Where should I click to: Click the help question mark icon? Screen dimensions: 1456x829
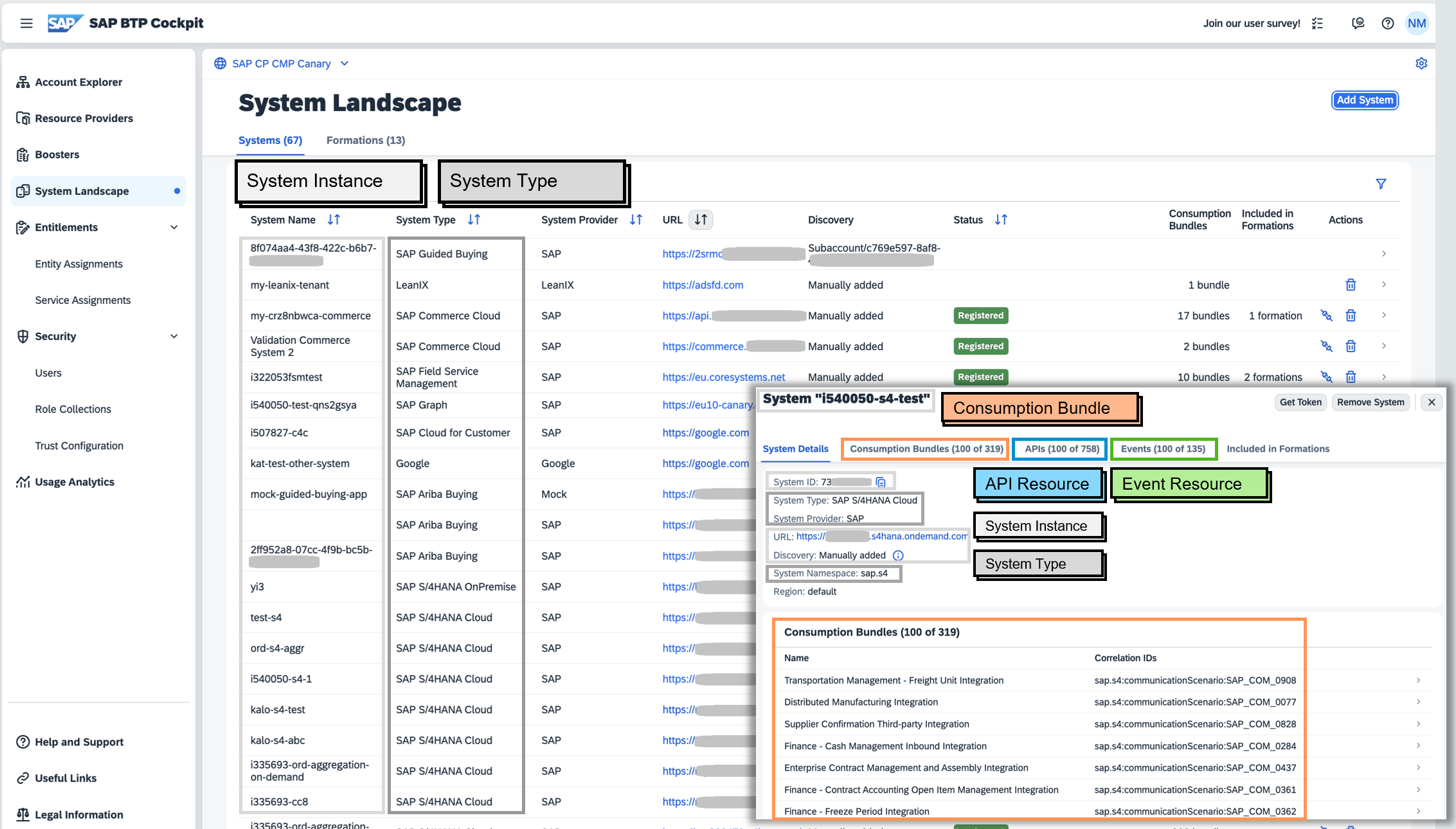(x=1387, y=23)
